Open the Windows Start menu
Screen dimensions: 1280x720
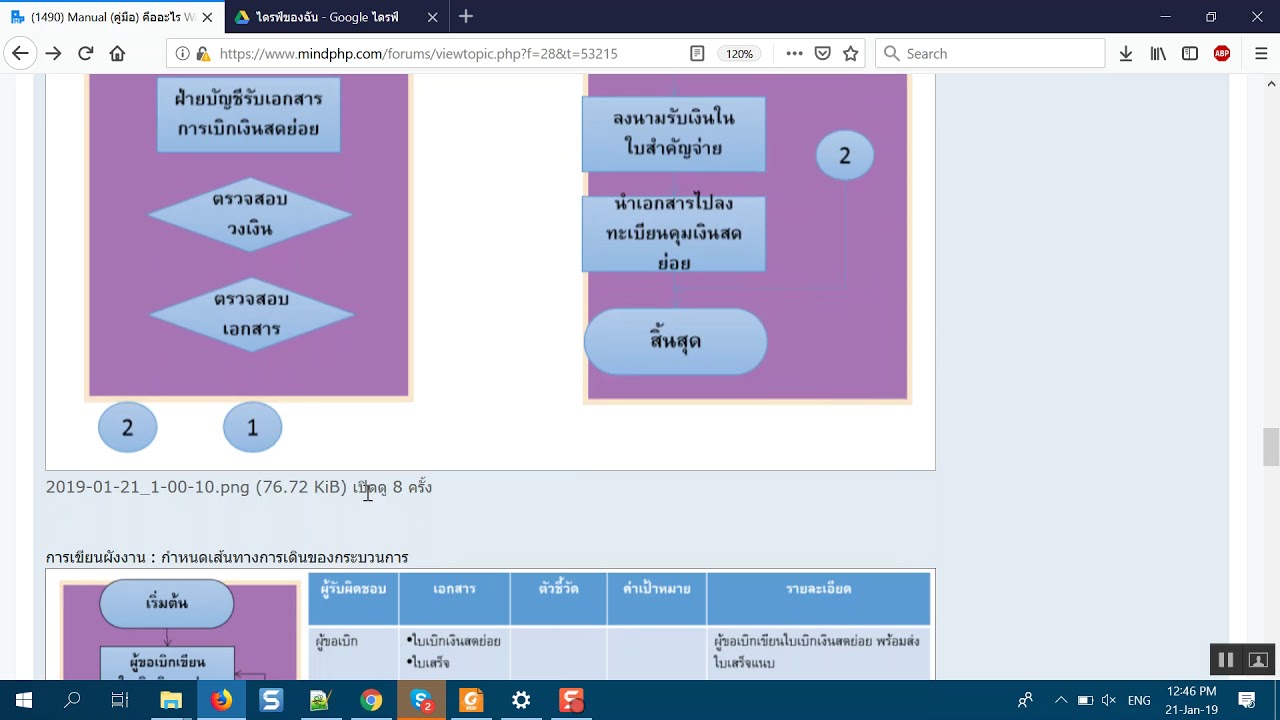point(24,700)
